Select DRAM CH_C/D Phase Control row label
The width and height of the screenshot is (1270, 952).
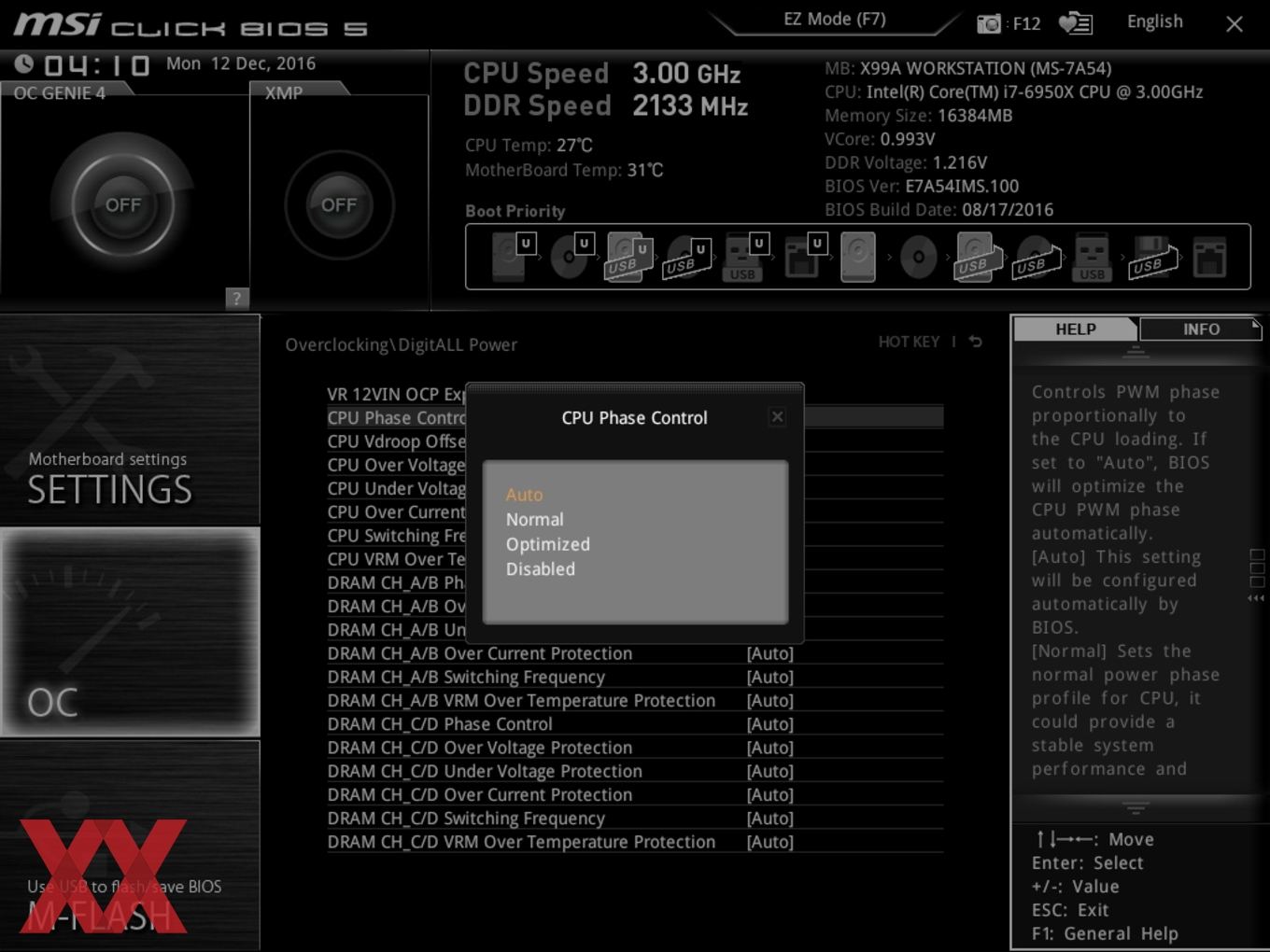click(440, 724)
